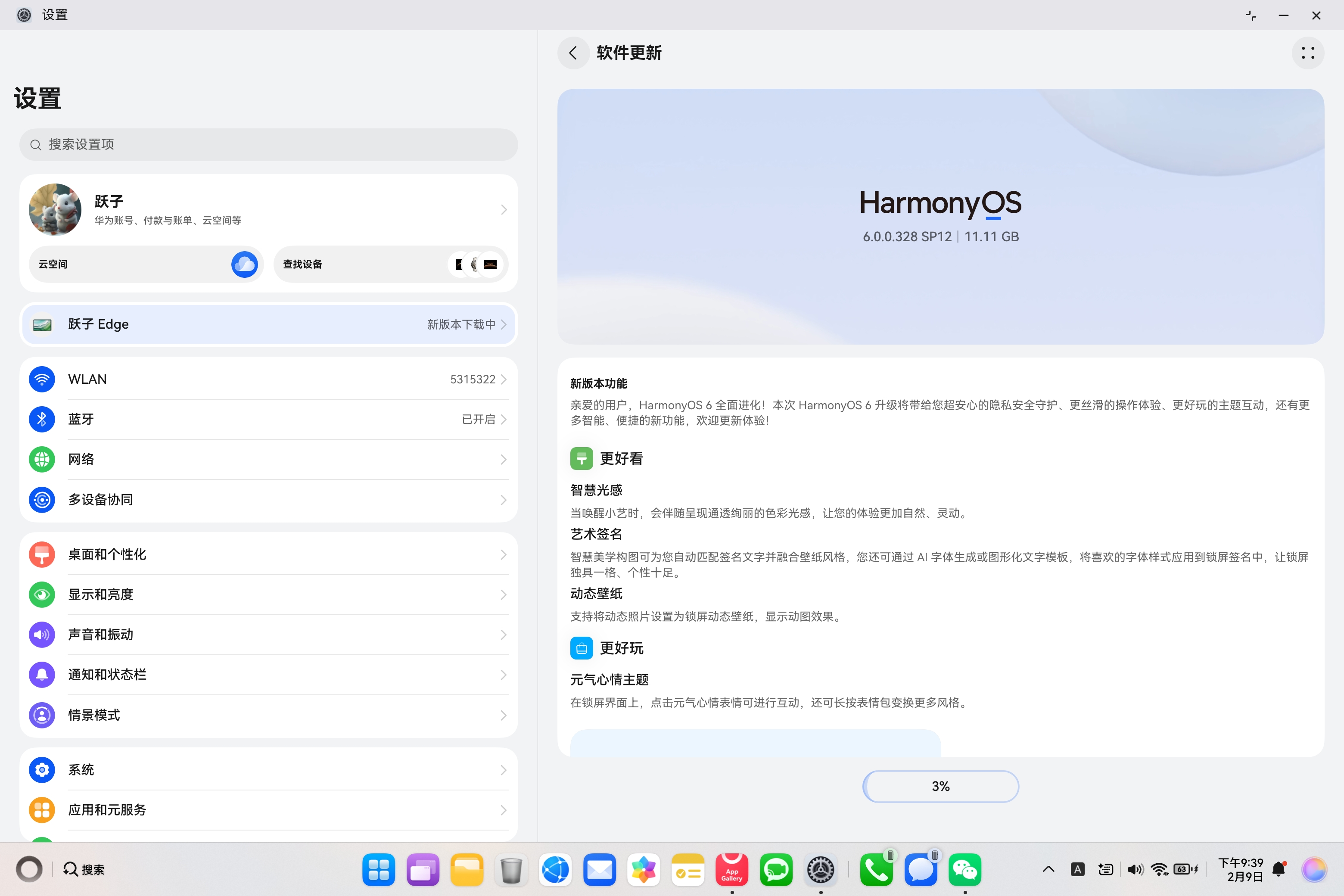Click the notification bell in taskbar
Screen dimensions: 1344x896
1279,870
